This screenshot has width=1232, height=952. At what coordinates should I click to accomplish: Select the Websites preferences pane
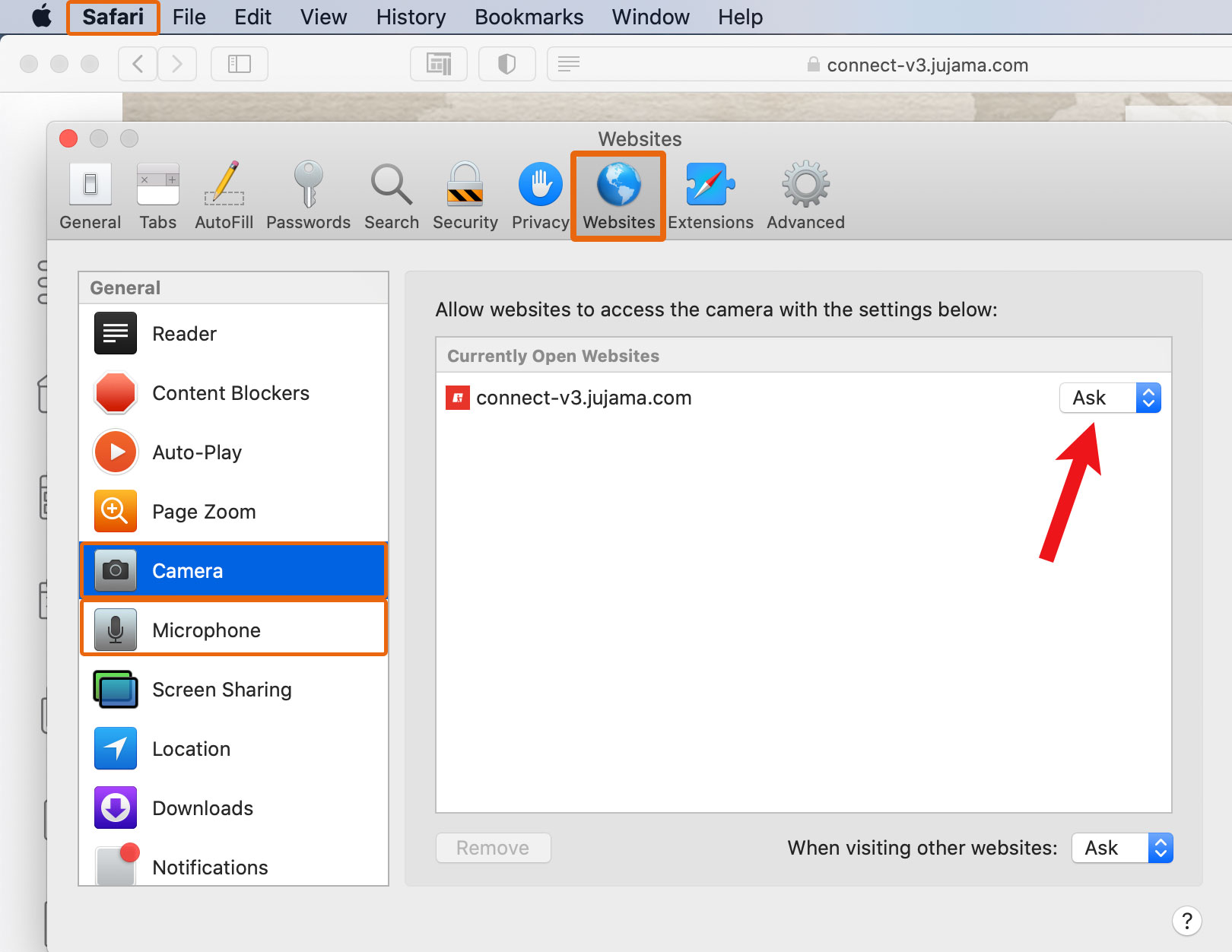pyautogui.click(x=618, y=196)
